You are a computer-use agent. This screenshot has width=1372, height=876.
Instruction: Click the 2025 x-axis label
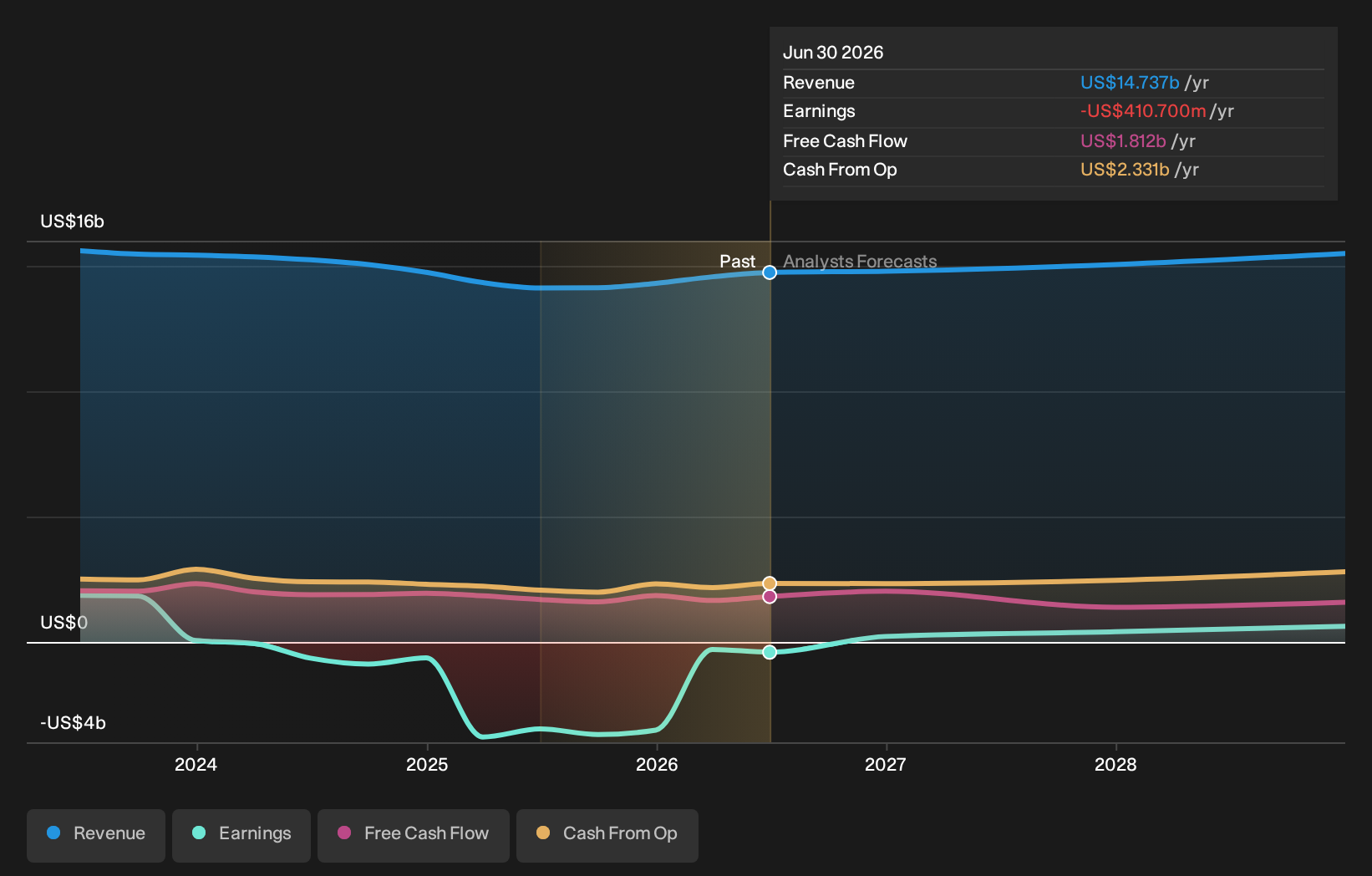(427, 765)
